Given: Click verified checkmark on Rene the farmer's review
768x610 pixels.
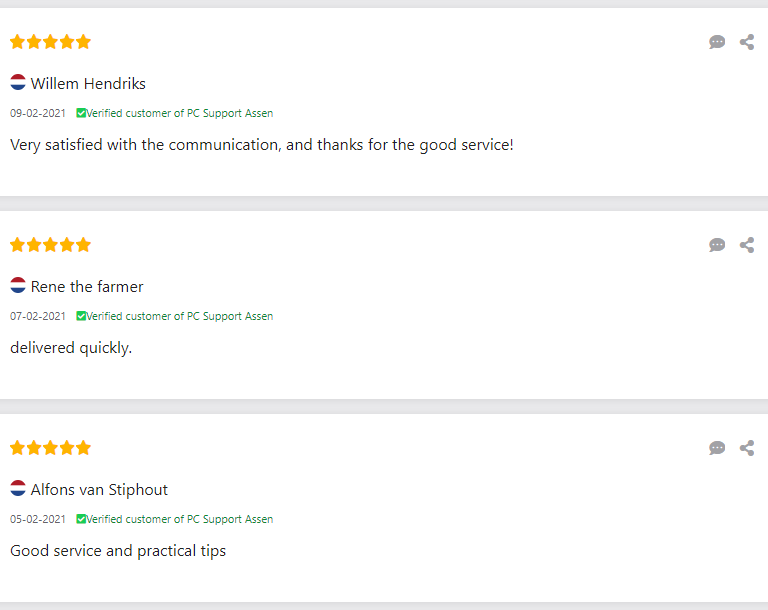Looking at the screenshot, I should pyautogui.click(x=81, y=317).
